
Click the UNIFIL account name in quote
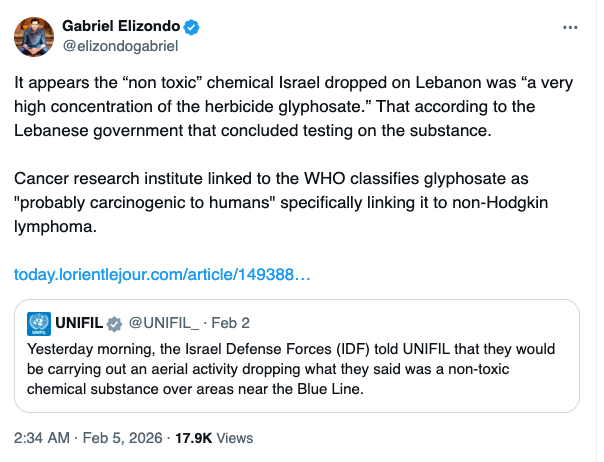tap(78, 324)
